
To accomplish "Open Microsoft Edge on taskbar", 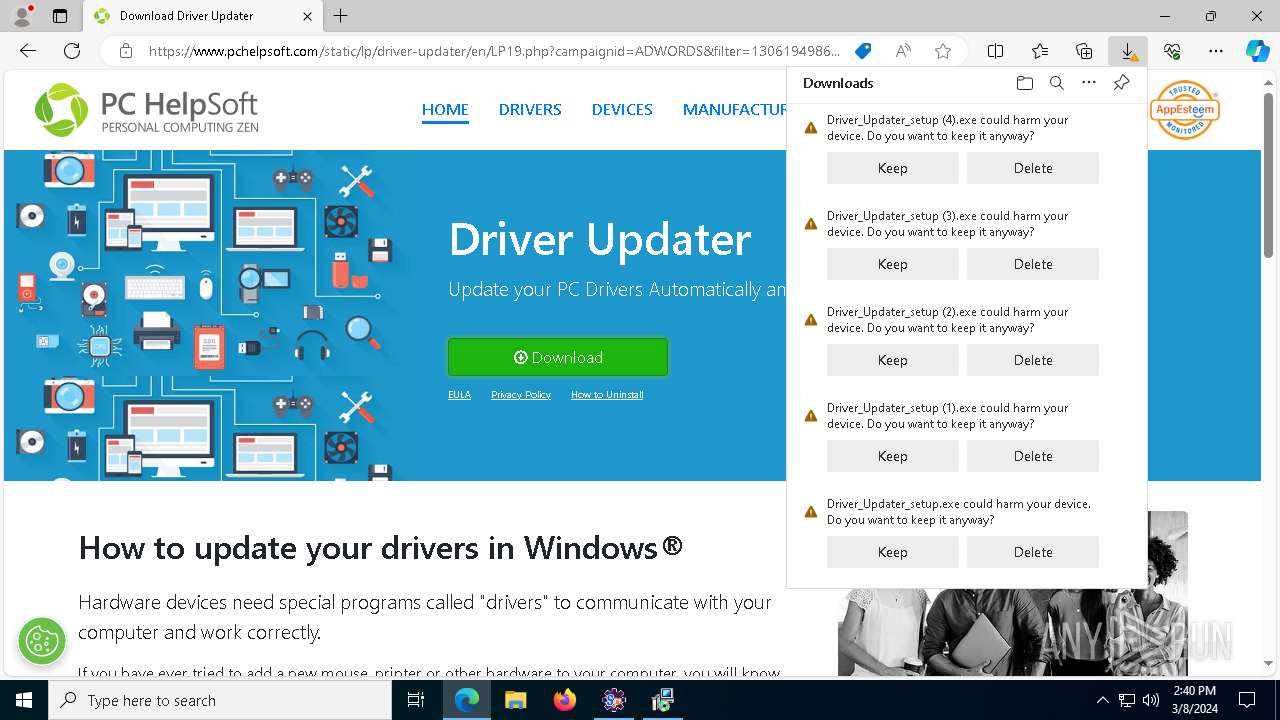I will pyautogui.click(x=467, y=700).
